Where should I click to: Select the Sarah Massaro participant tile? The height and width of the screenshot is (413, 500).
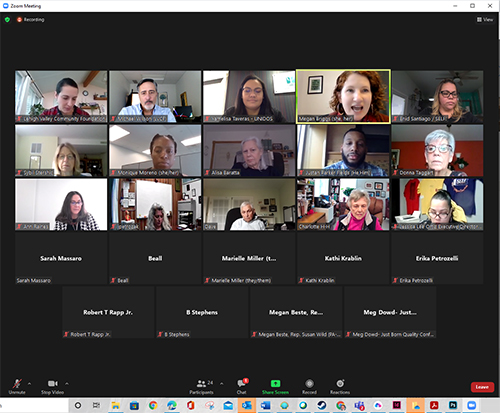point(61,258)
